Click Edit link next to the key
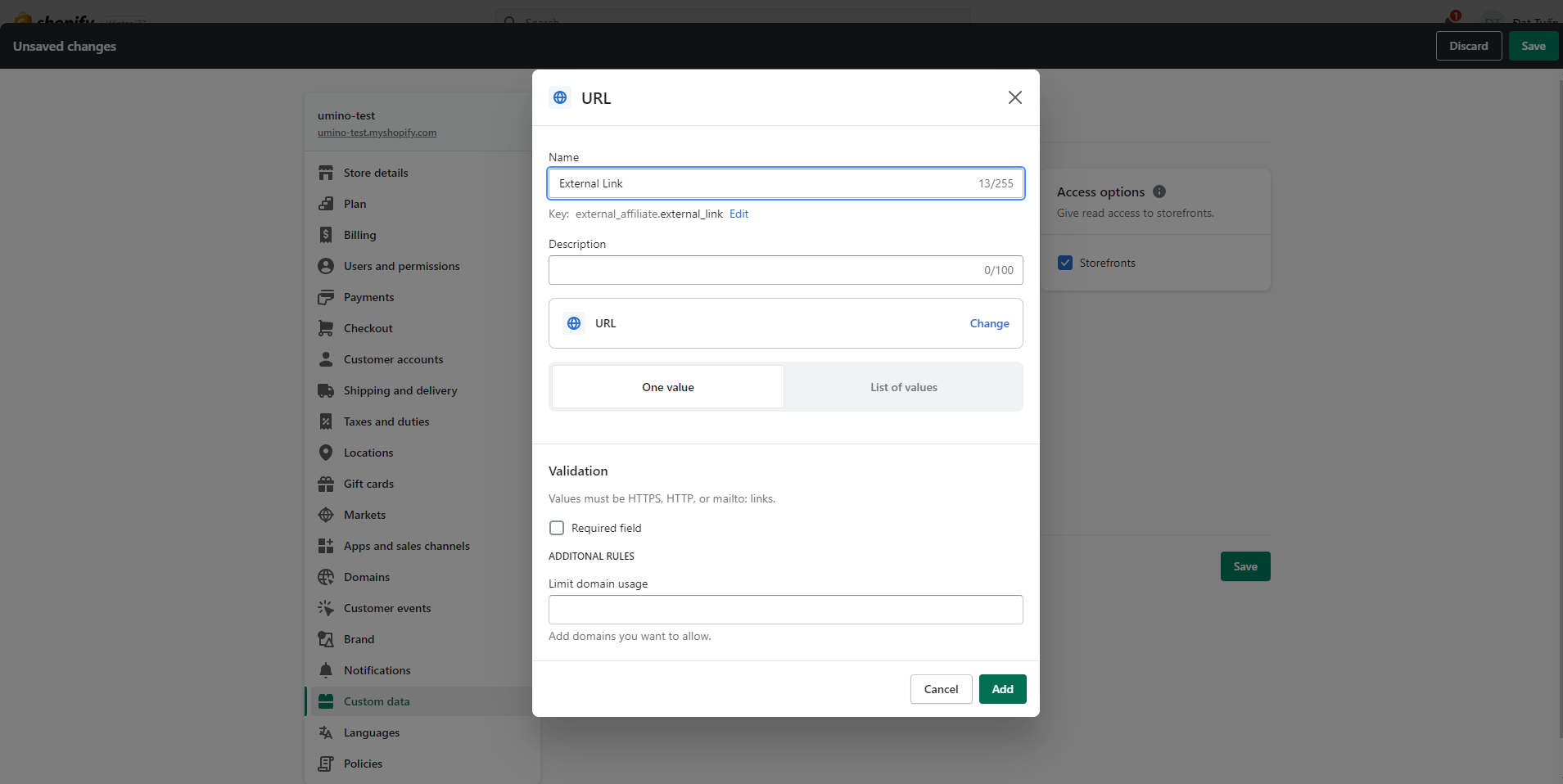Screen dimensions: 1563x784 pos(739,214)
